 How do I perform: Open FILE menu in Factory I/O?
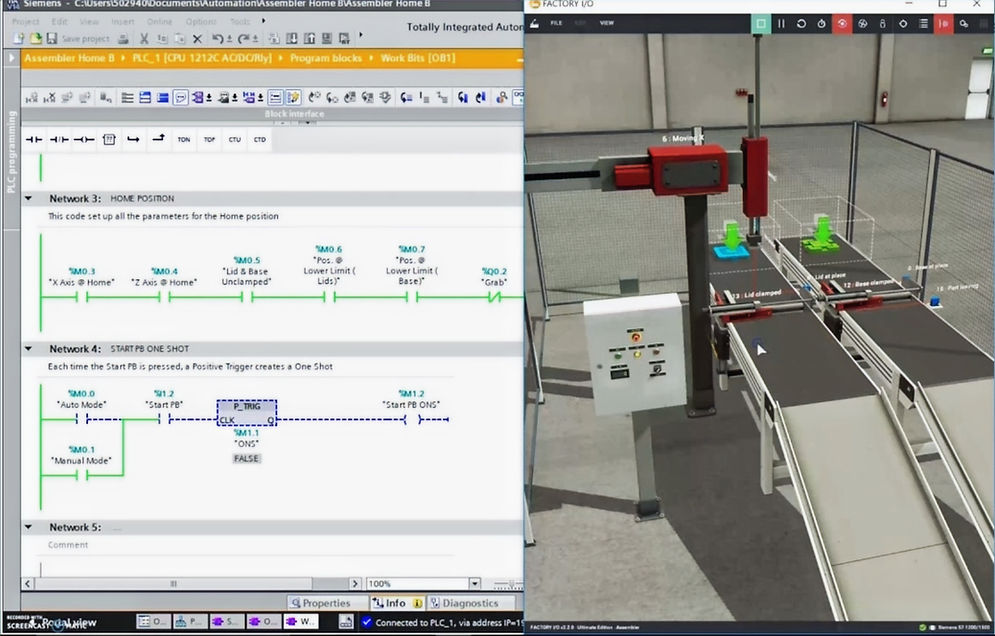tap(557, 23)
